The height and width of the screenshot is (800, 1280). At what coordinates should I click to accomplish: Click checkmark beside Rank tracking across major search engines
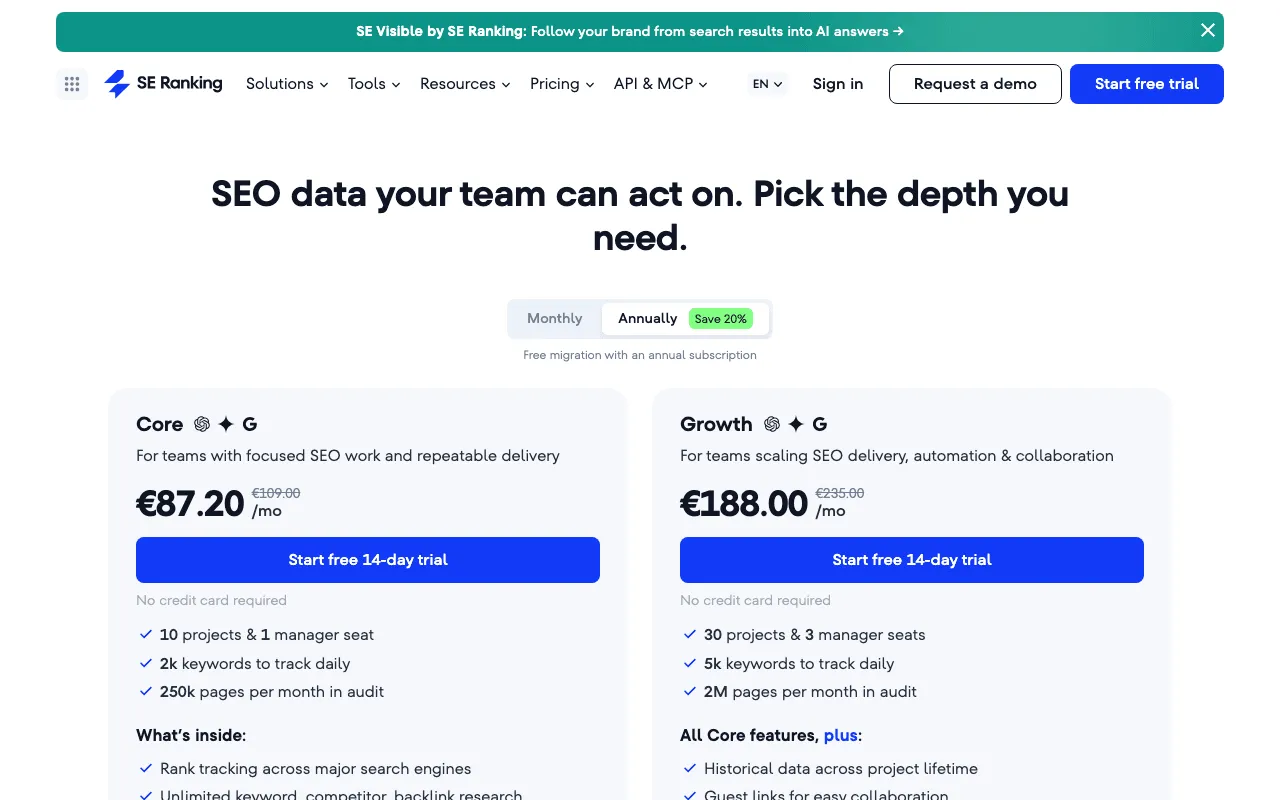click(x=146, y=768)
